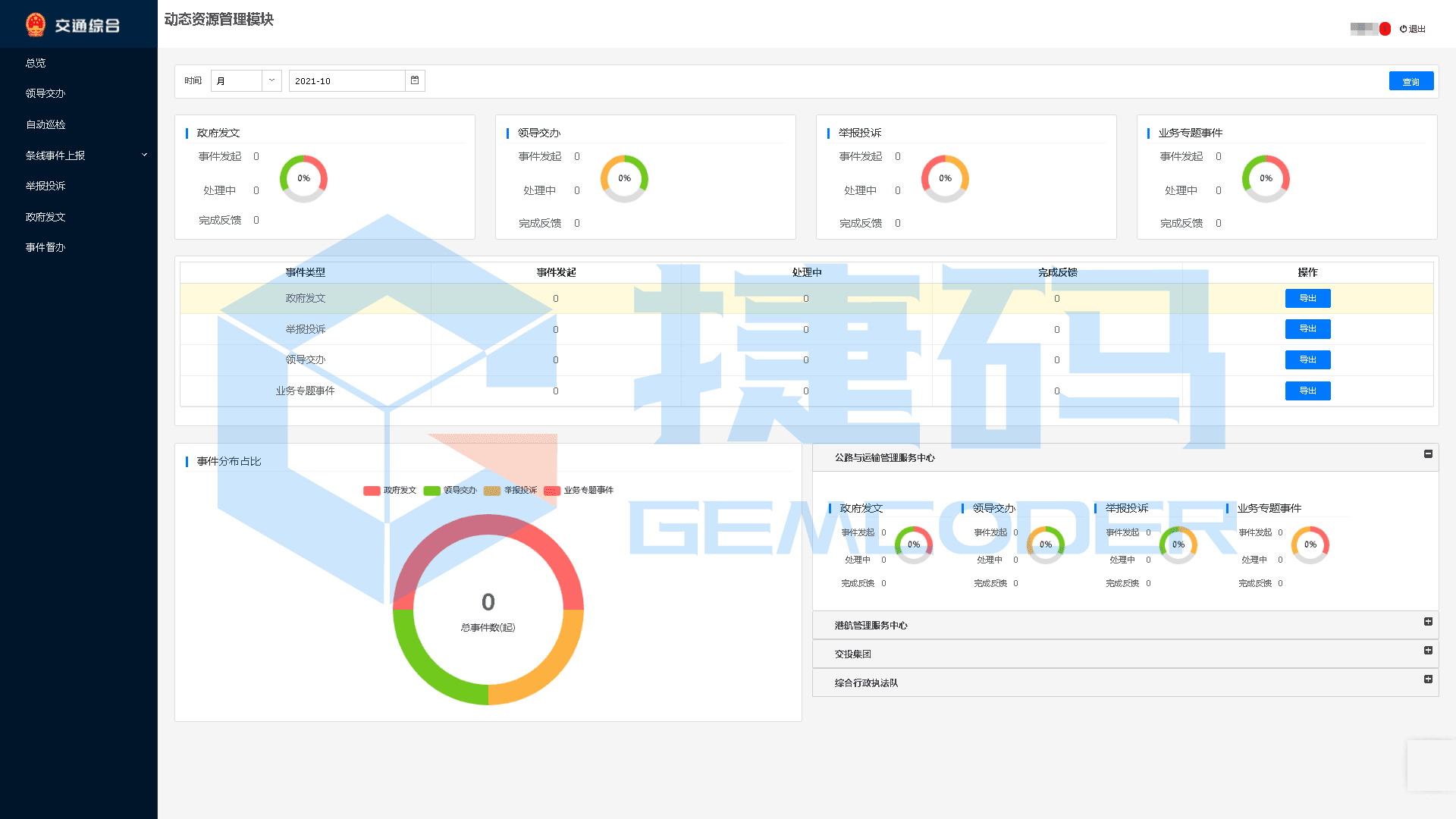Click the green 领导交办 legend swatch
The image size is (1456, 819).
[x=432, y=490]
